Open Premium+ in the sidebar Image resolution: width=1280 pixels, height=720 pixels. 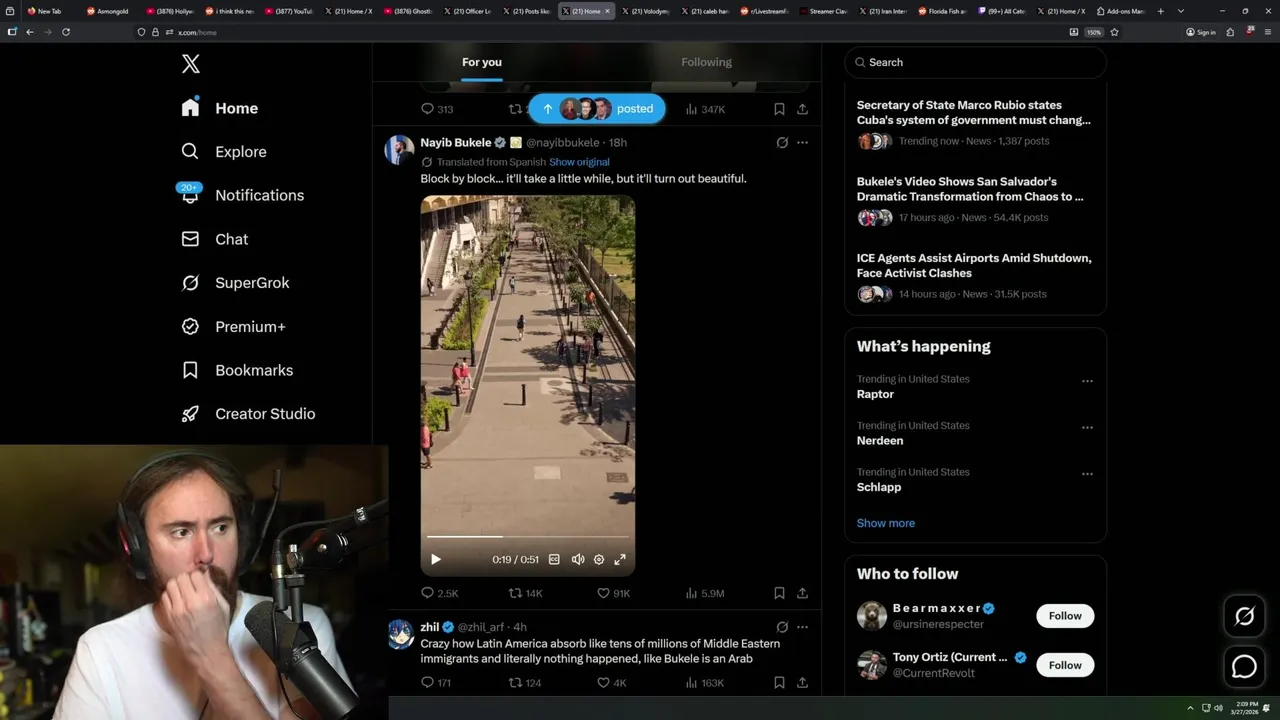pos(234,327)
